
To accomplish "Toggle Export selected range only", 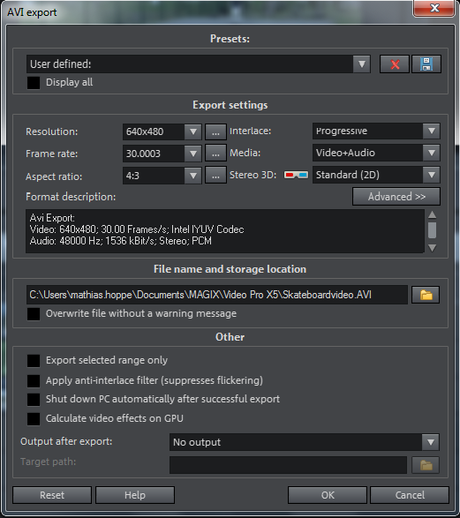I will tap(33, 361).
